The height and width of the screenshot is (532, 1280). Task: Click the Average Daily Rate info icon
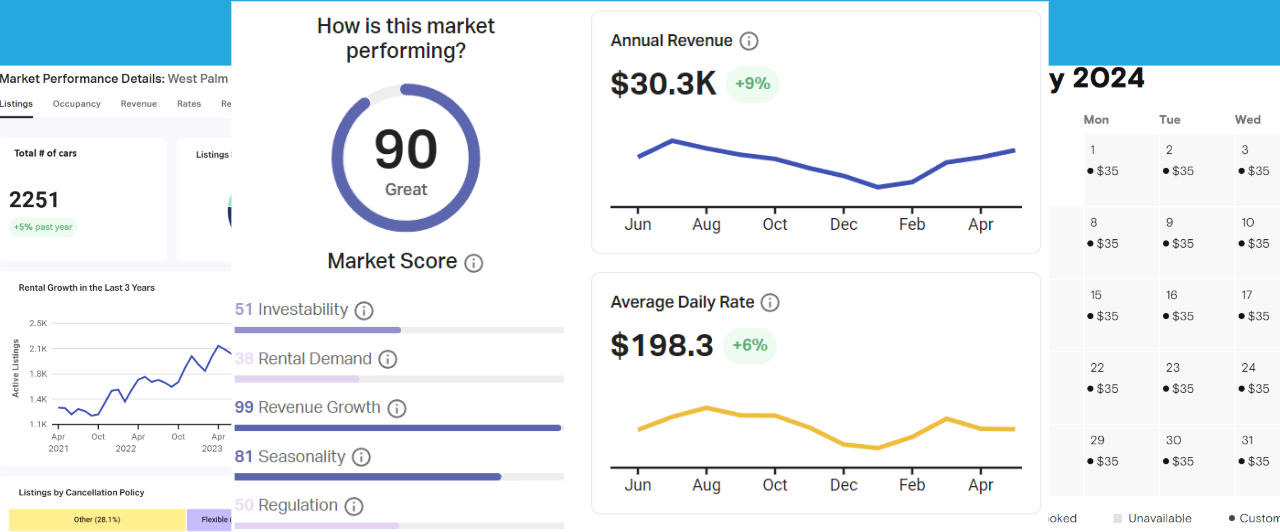(x=770, y=302)
